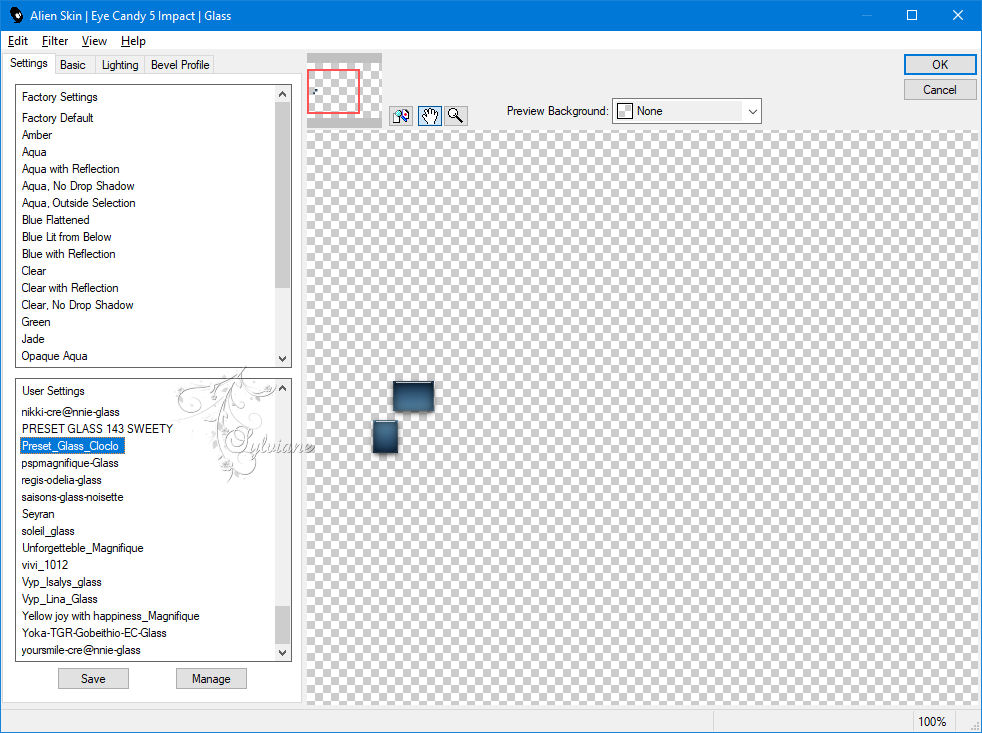Select Yoka-TGR-Gobeithio-EC-Glass user setting
The image size is (982, 733).
94,633
